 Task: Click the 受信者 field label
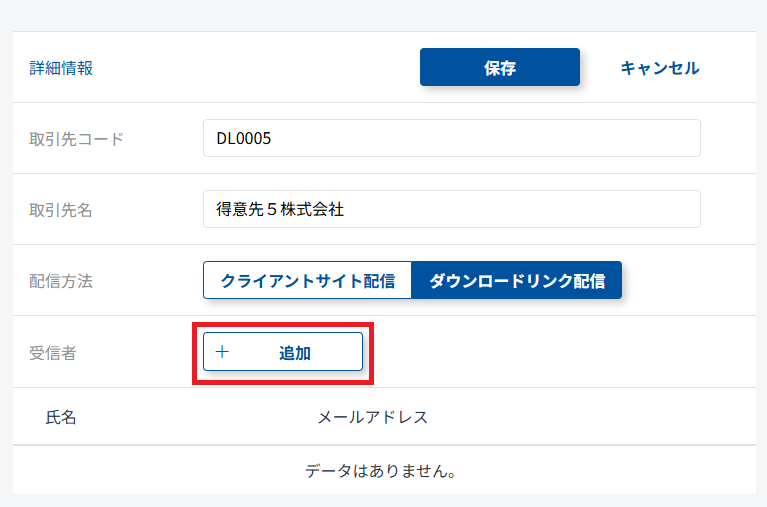[x=52, y=352]
